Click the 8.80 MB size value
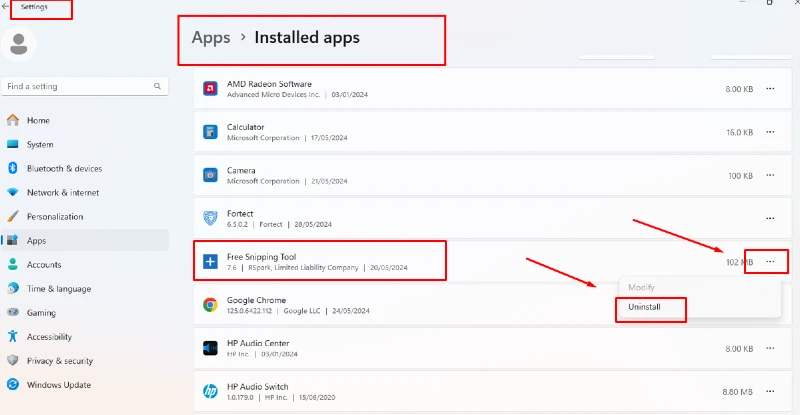This screenshot has width=800, height=415. [737, 392]
